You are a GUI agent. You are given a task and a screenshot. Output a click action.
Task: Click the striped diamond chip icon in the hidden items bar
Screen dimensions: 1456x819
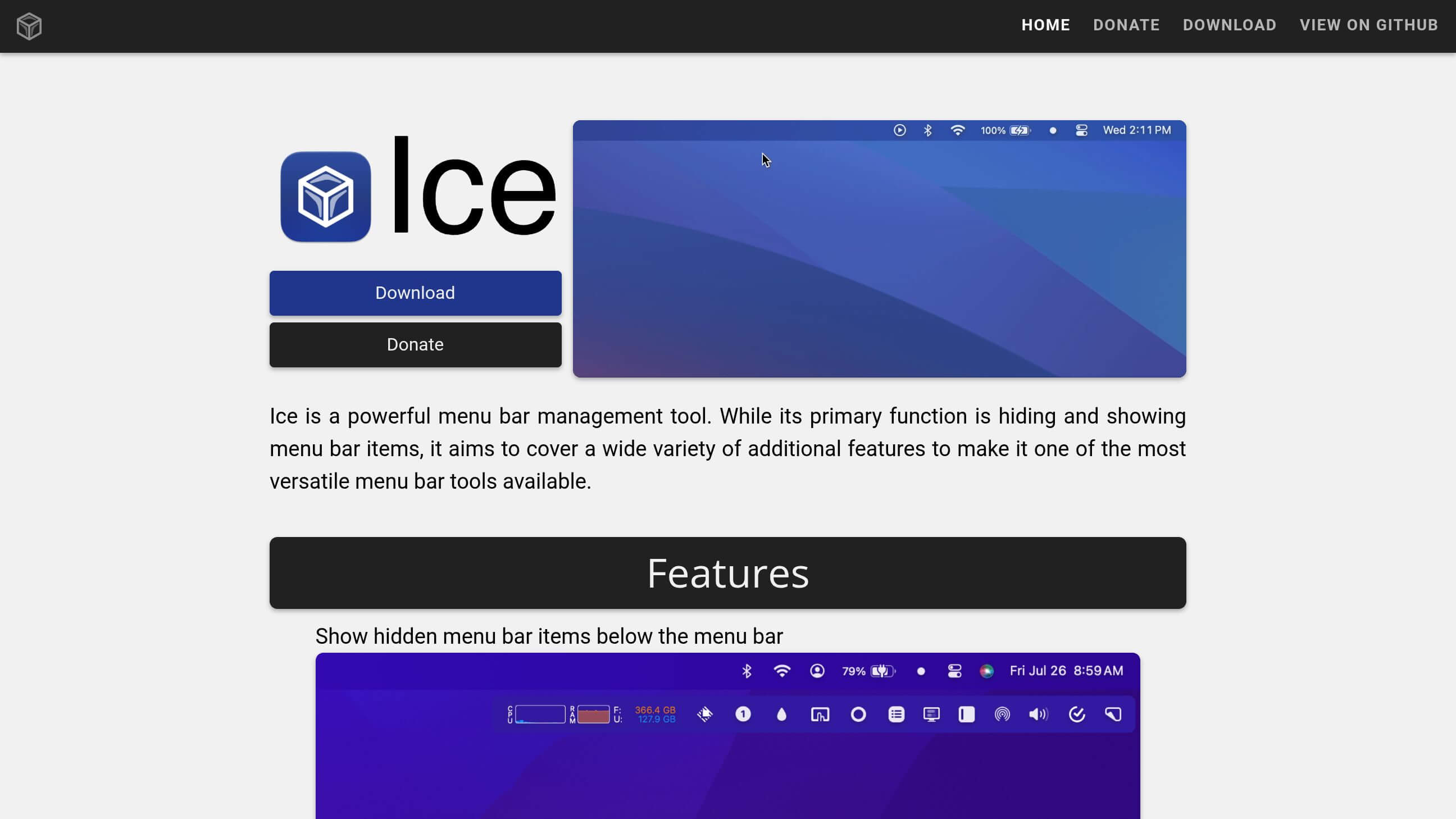(x=705, y=715)
